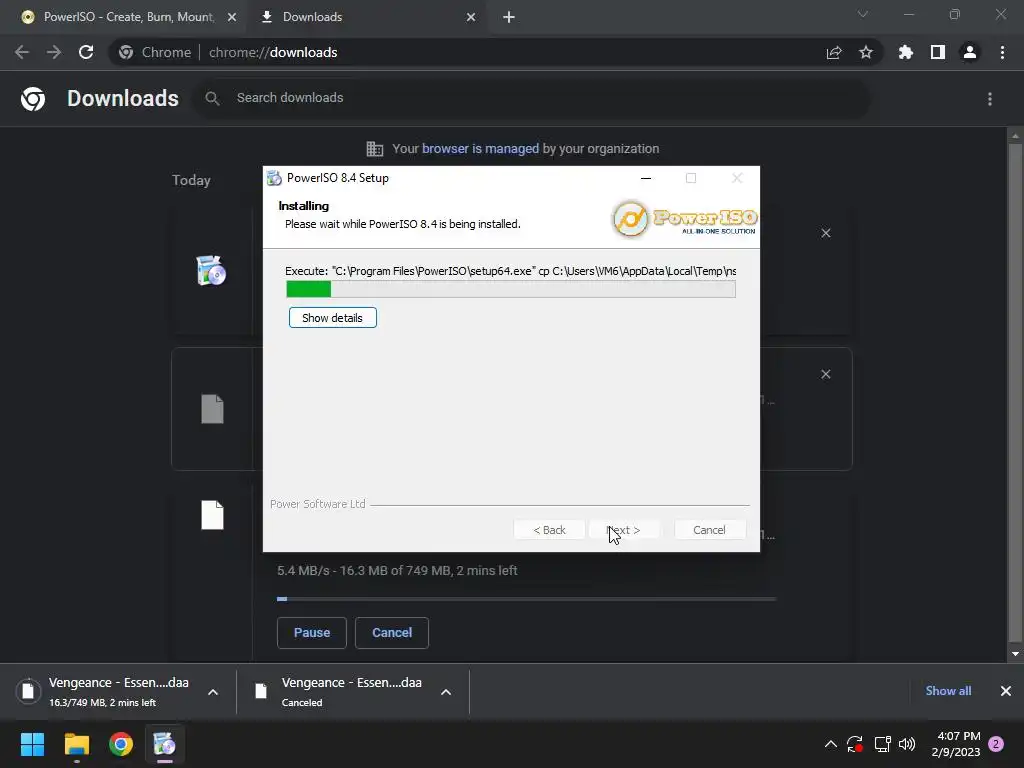Click the Next button in Setup
The width and height of the screenshot is (1024, 768).
coord(624,530)
